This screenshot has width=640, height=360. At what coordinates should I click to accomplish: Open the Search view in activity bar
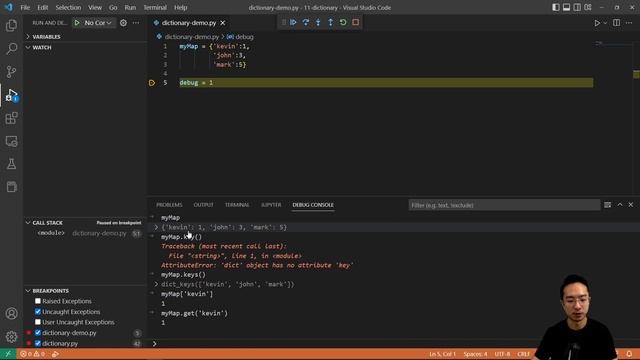pos(11,49)
